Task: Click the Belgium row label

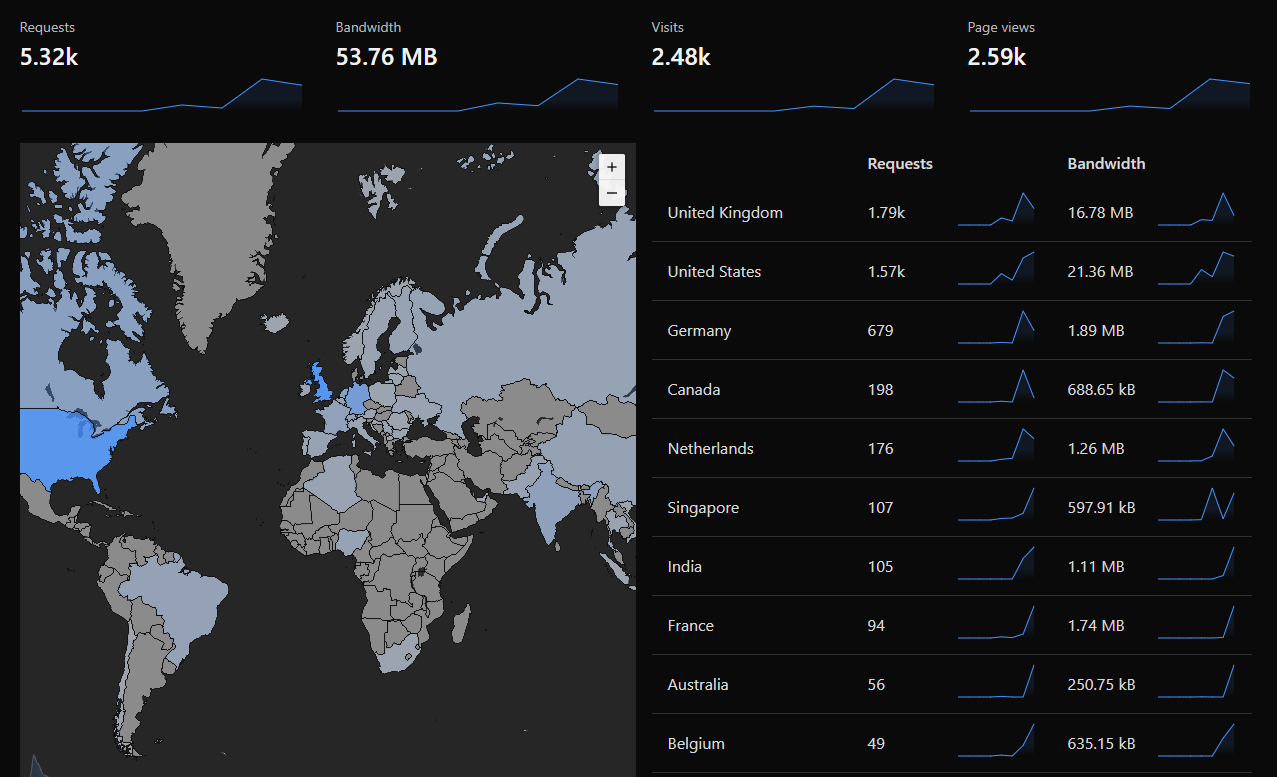Action: click(696, 743)
